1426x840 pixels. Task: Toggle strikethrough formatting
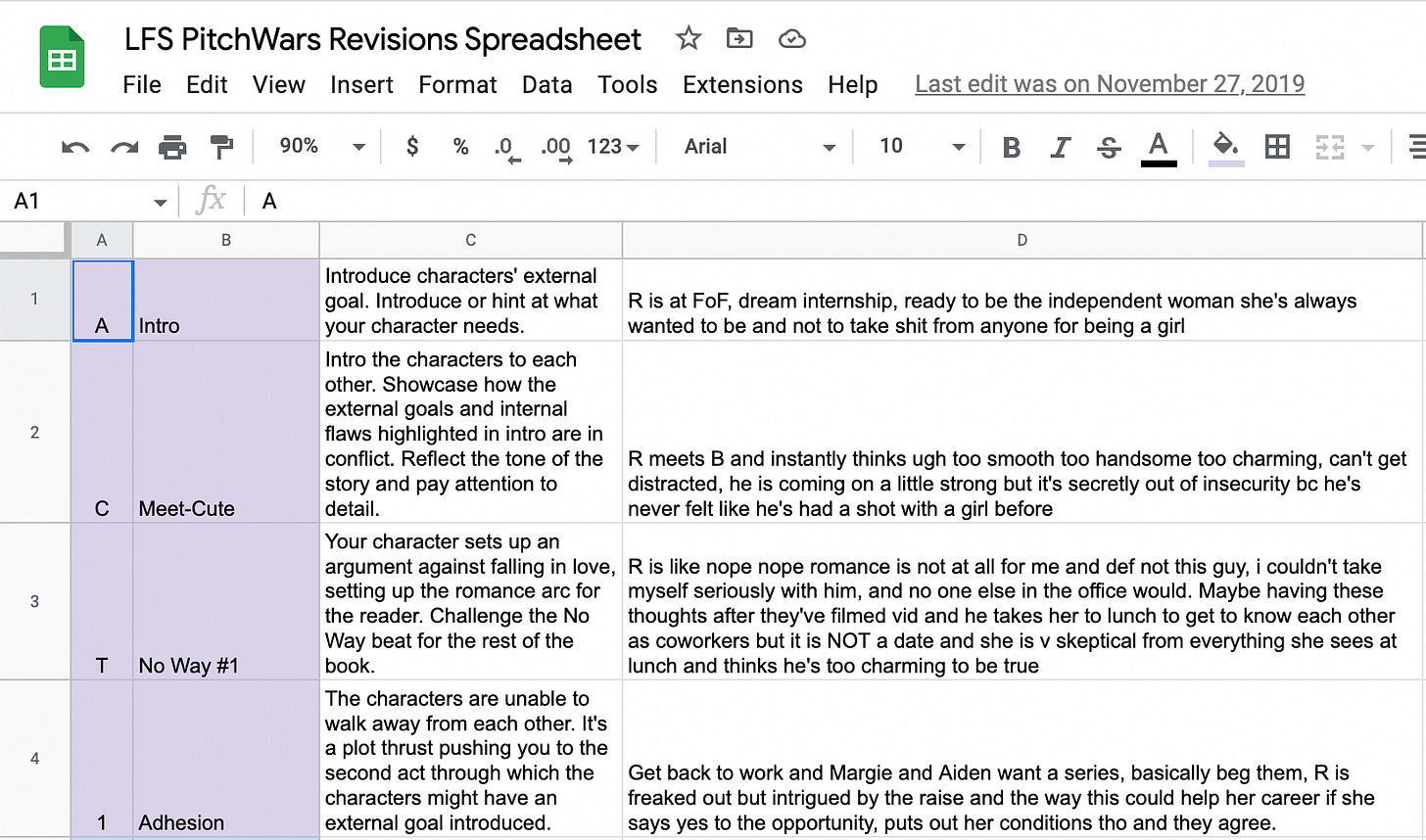1109,147
